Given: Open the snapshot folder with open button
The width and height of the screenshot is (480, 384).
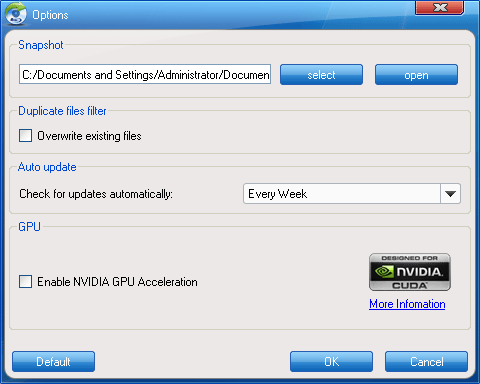Looking at the screenshot, I should point(416,75).
